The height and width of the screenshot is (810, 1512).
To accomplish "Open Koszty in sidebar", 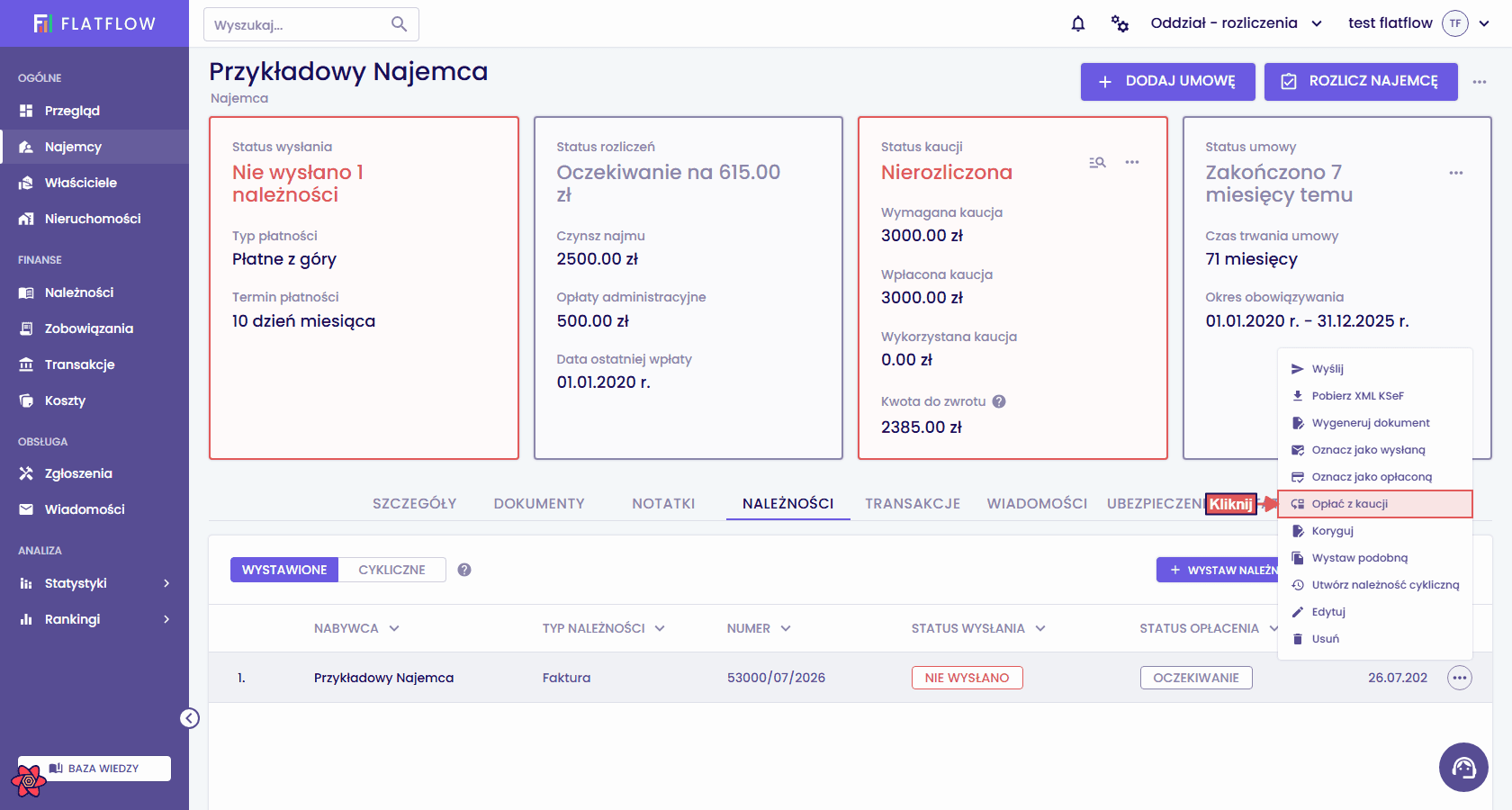I will 94,400.
